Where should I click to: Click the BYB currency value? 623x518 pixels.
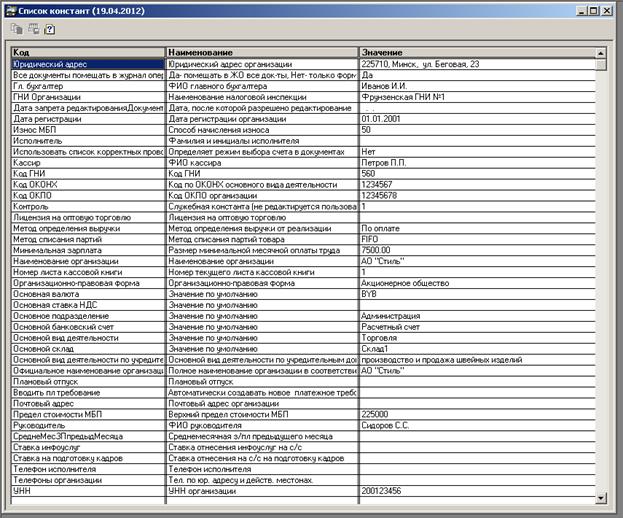pyautogui.click(x=369, y=294)
